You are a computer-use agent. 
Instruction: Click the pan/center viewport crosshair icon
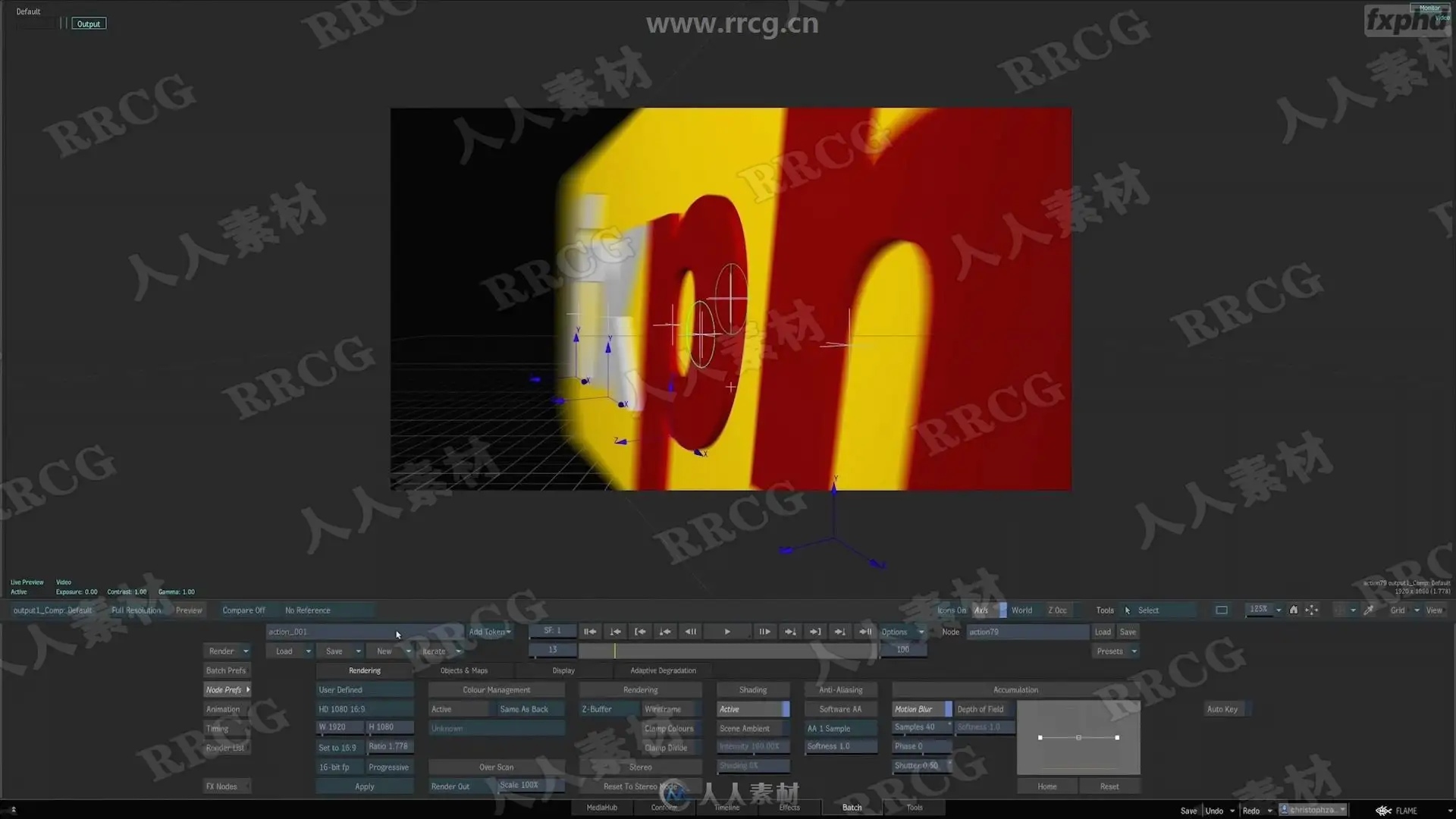(x=1311, y=610)
